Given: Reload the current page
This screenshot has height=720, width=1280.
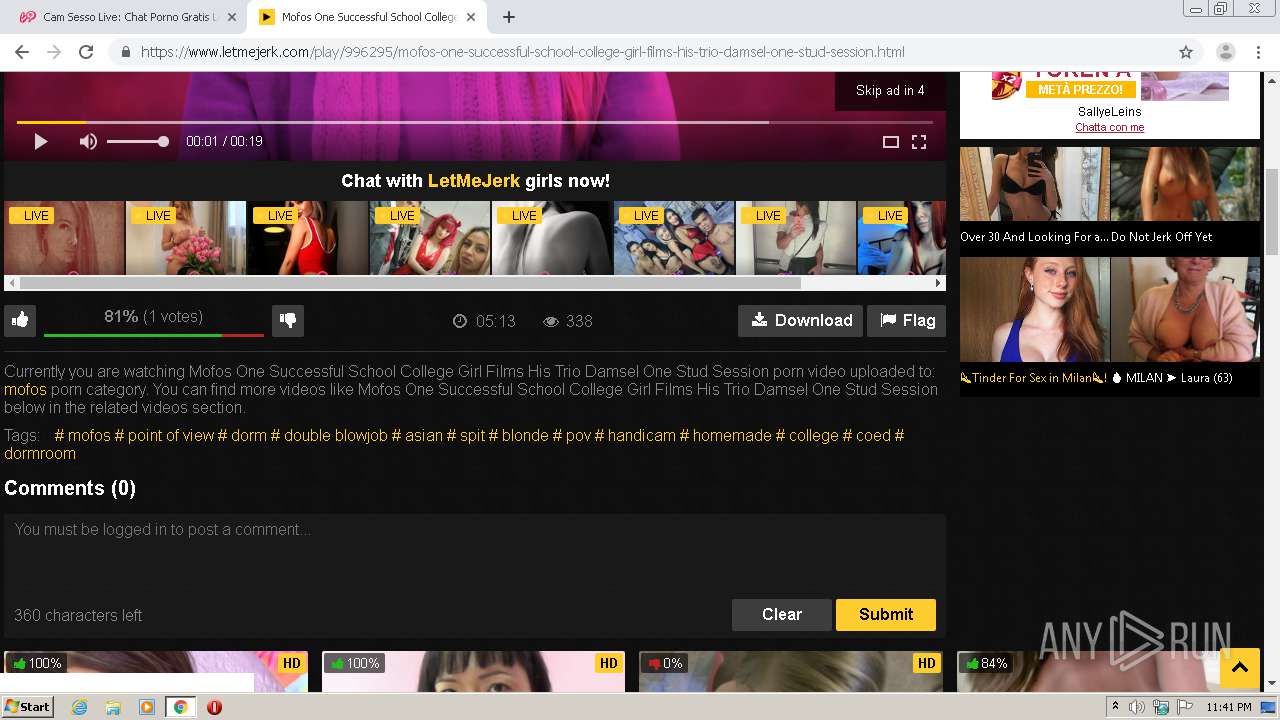Looking at the screenshot, I should point(86,52).
